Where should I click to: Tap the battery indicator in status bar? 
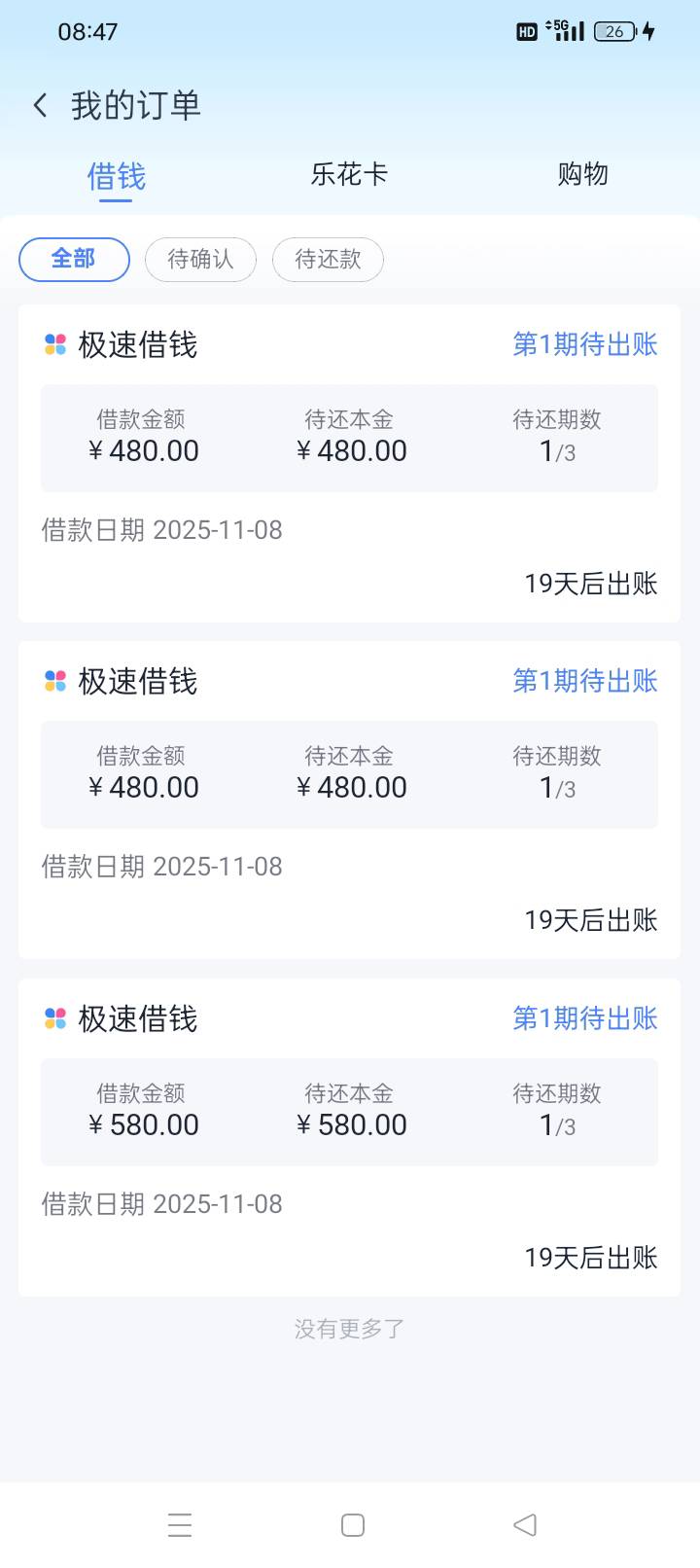pyautogui.click(x=614, y=31)
